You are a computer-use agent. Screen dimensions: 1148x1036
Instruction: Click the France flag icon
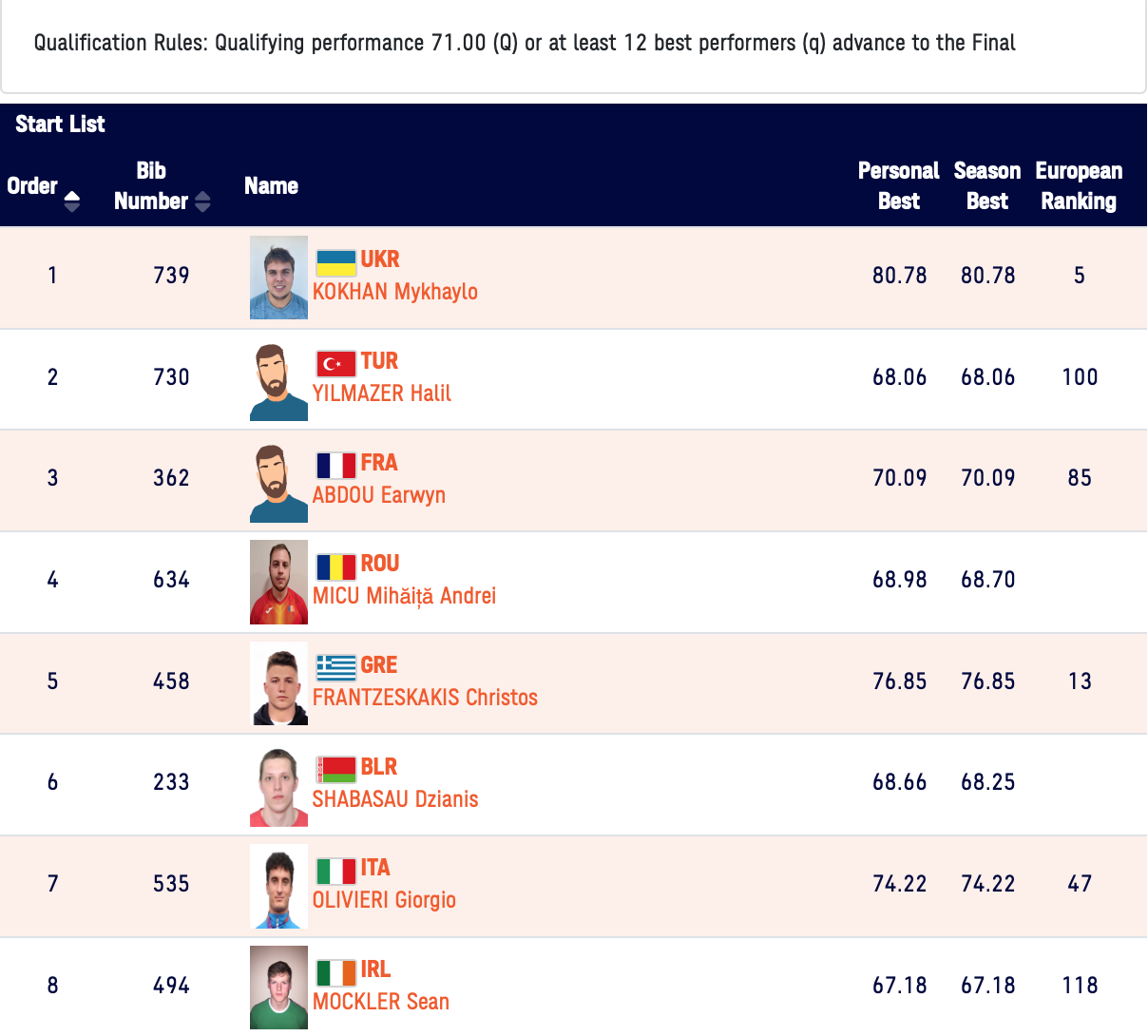click(x=335, y=465)
